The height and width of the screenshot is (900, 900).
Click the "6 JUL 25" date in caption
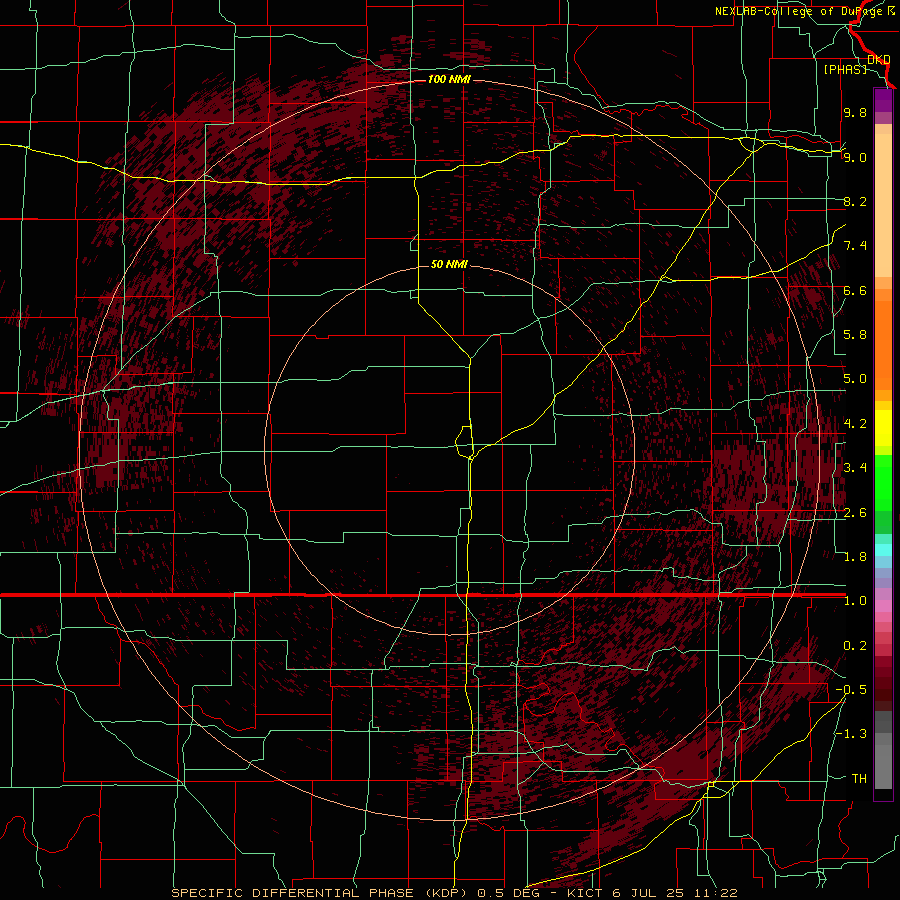pos(646,893)
